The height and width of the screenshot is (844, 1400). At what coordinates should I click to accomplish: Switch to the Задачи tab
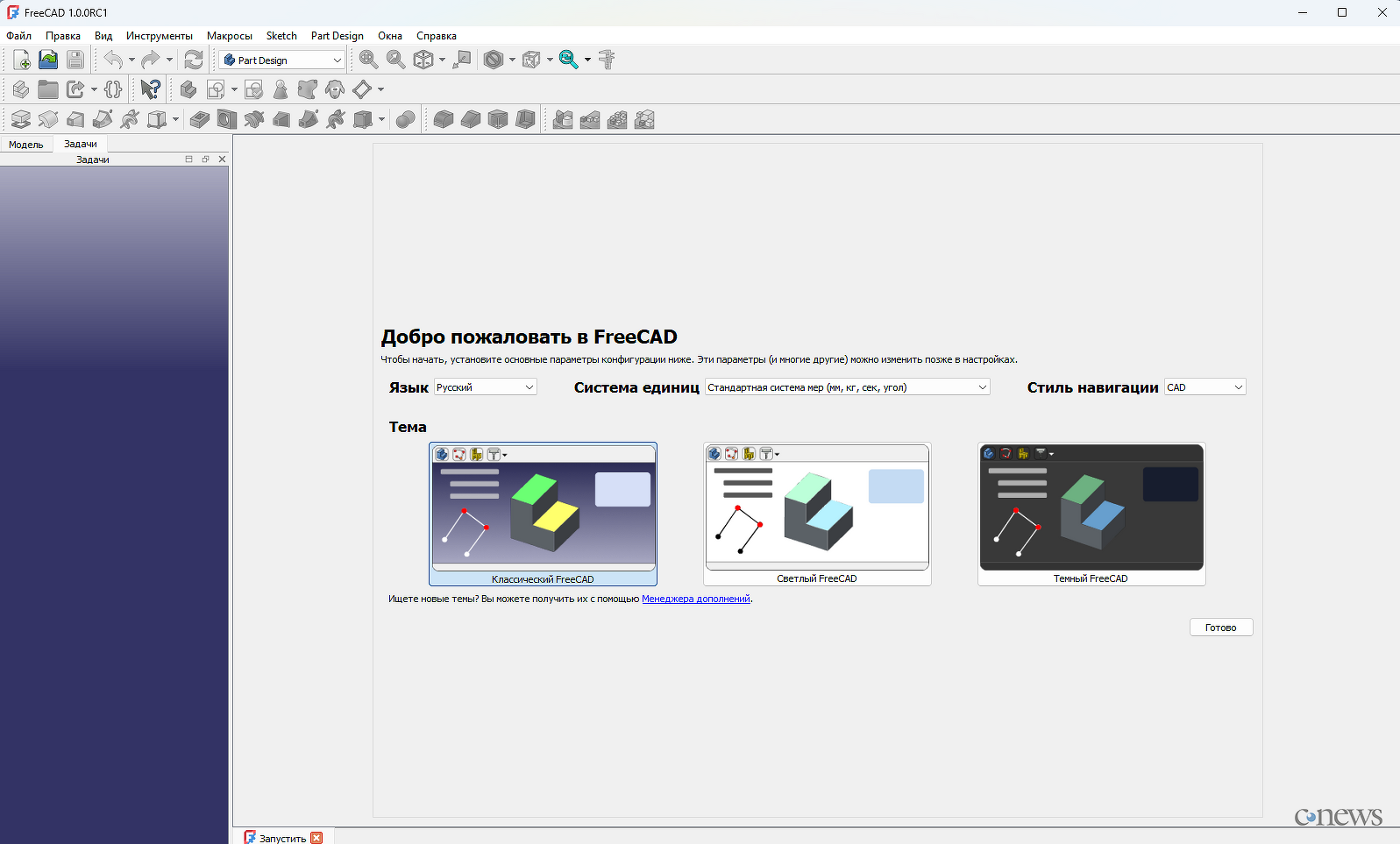[x=81, y=144]
